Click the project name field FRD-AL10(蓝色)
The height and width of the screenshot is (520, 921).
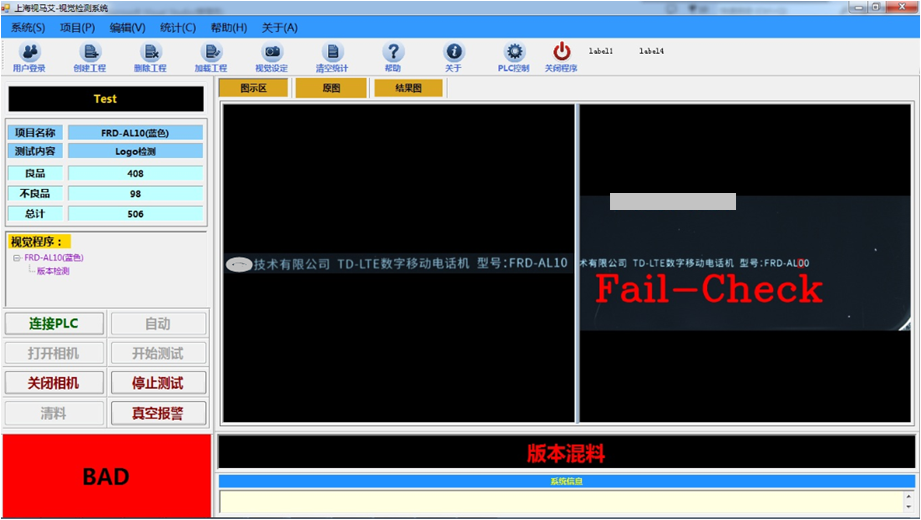pyautogui.click(x=135, y=133)
